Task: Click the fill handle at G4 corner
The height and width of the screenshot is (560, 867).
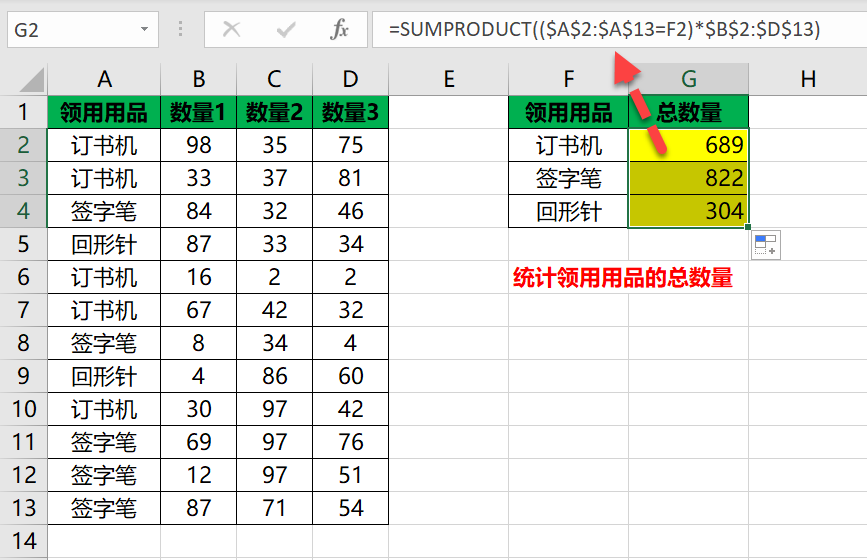Action: 748,227
